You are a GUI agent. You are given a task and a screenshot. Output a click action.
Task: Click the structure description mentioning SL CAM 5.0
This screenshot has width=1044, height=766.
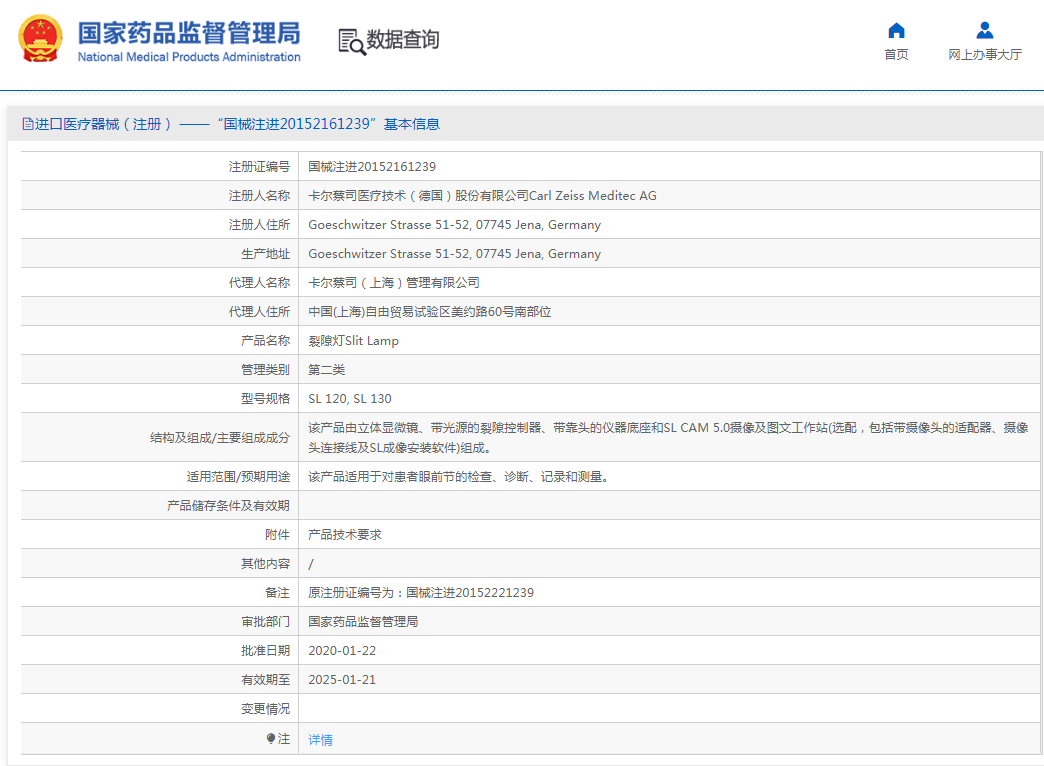click(668, 438)
